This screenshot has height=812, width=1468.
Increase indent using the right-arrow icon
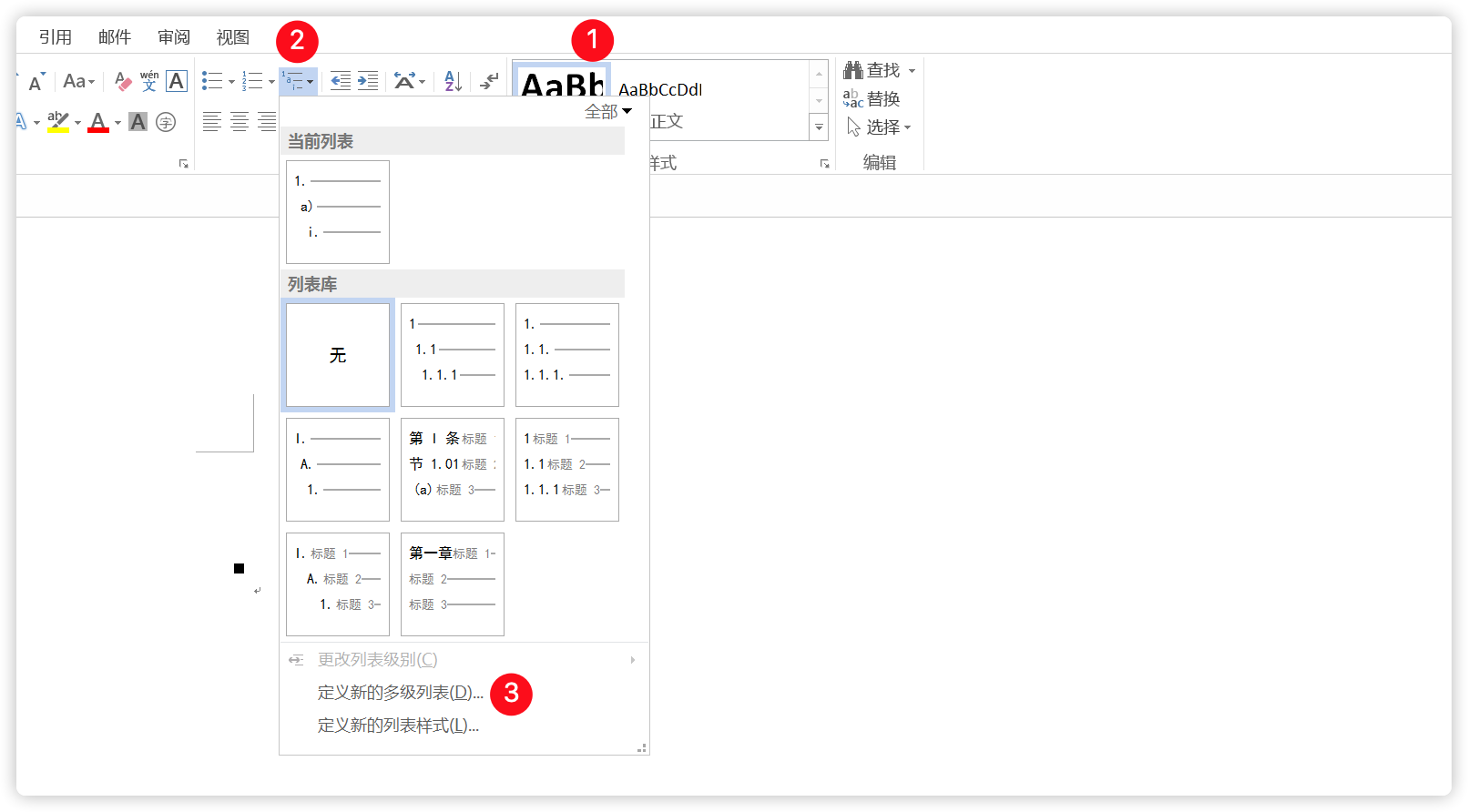click(368, 81)
